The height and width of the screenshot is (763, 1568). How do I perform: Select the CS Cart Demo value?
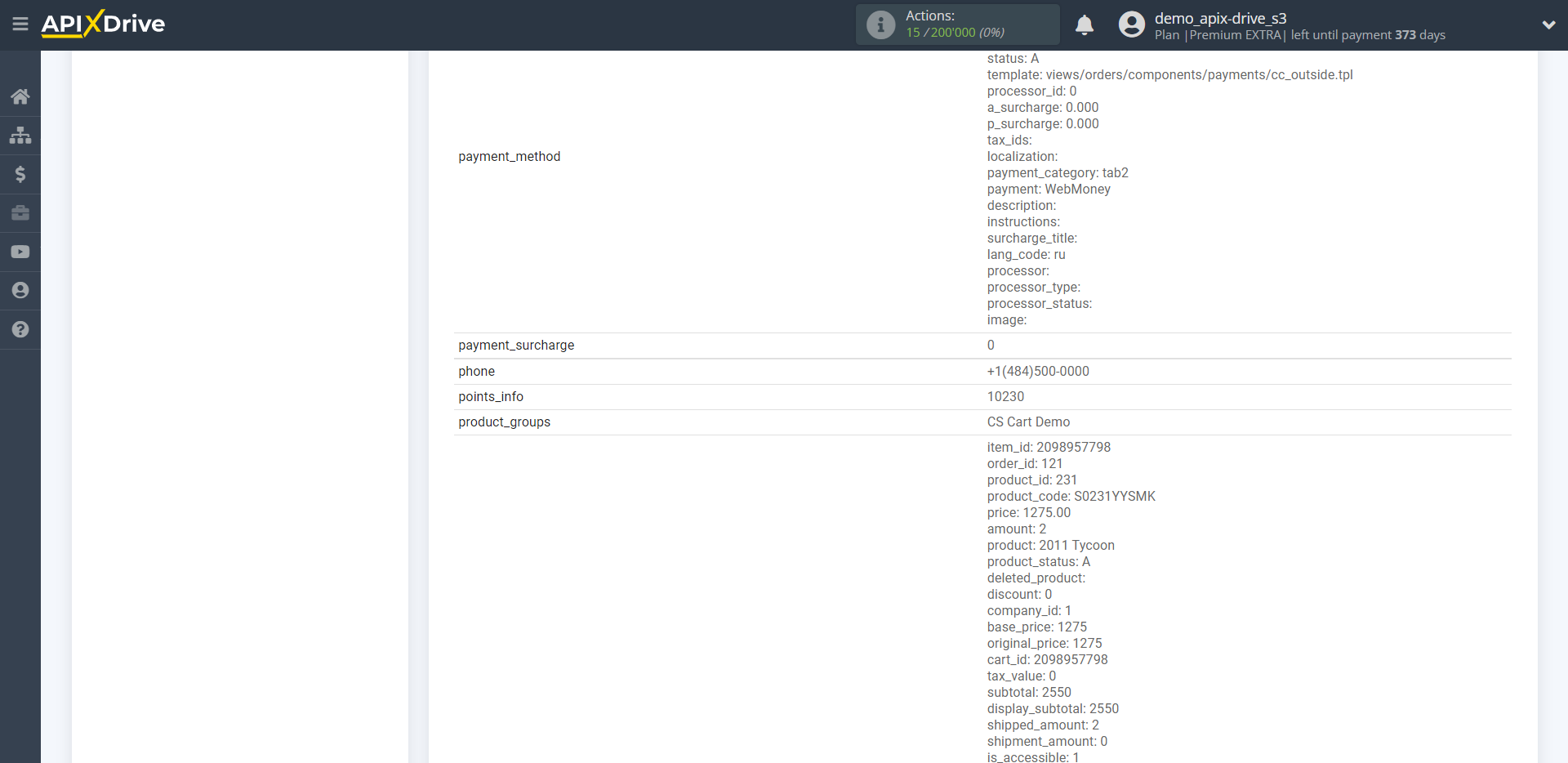1028,422
